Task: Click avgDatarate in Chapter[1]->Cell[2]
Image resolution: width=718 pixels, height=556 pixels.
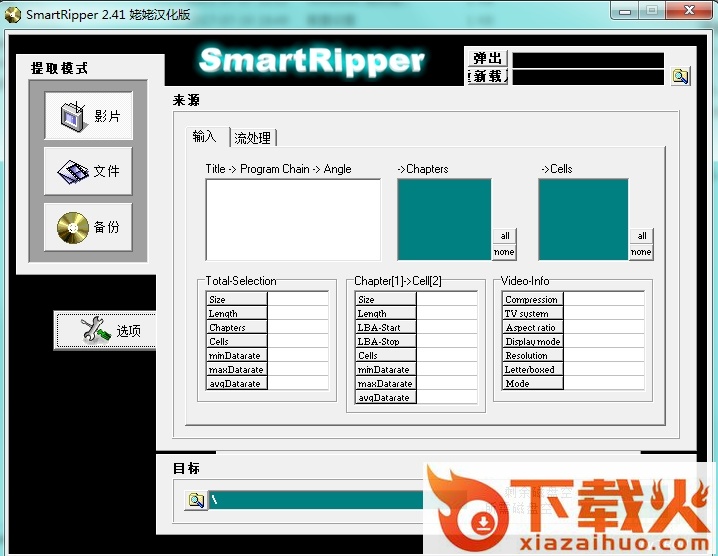Action: pos(386,398)
